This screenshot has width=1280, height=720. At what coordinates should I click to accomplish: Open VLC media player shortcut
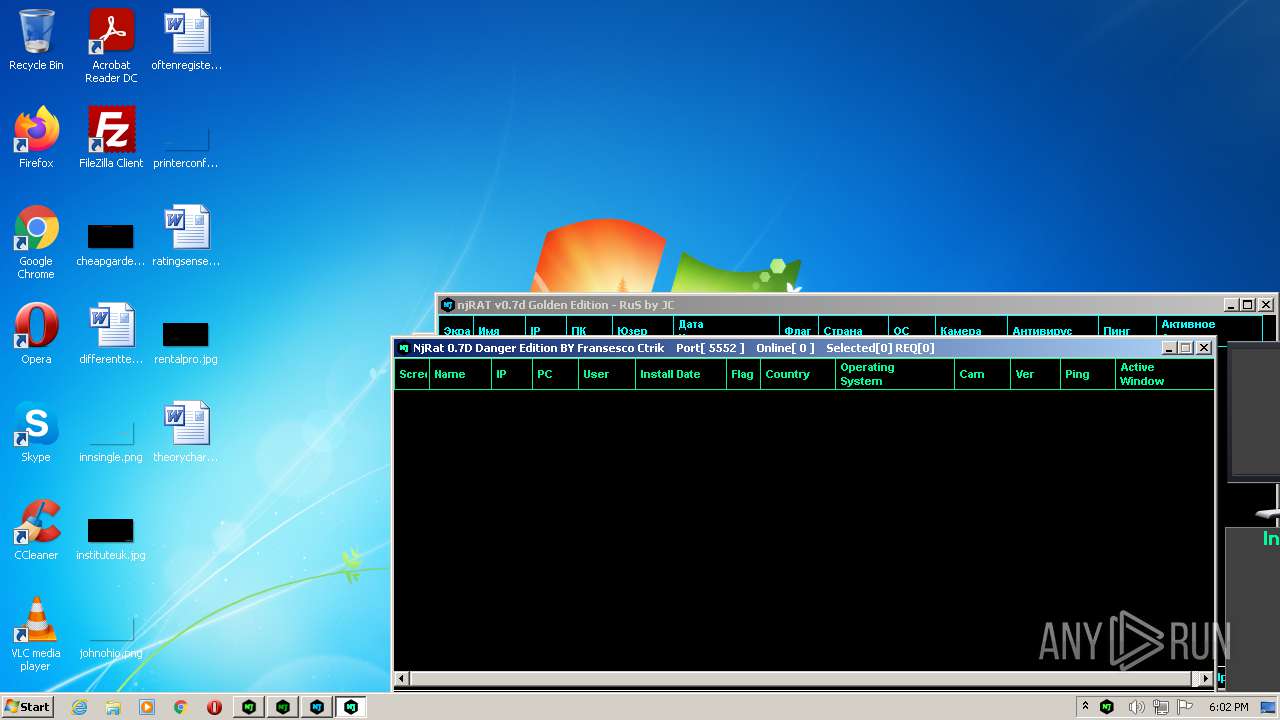(36, 634)
